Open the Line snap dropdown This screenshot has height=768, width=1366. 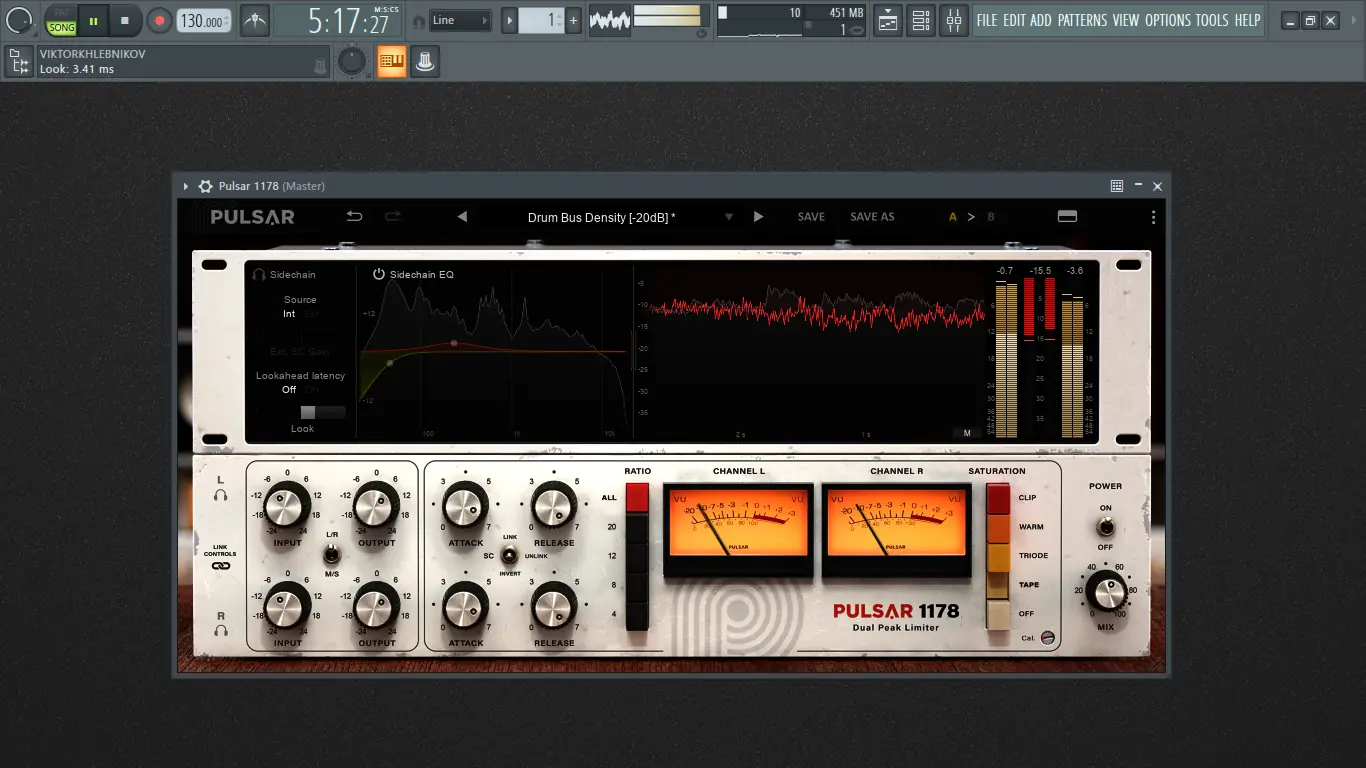pos(460,20)
